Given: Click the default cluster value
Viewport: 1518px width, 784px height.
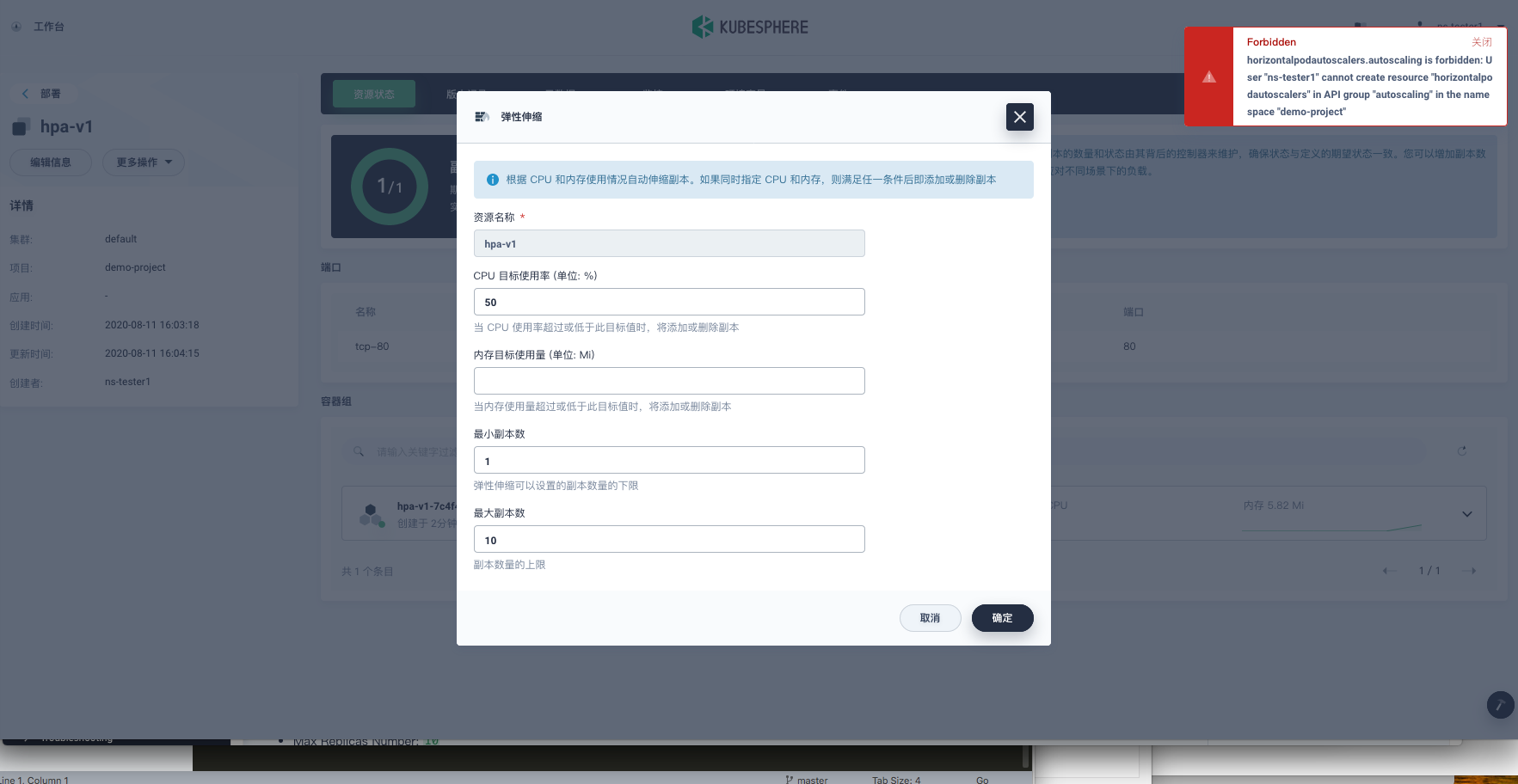Looking at the screenshot, I should point(120,239).
